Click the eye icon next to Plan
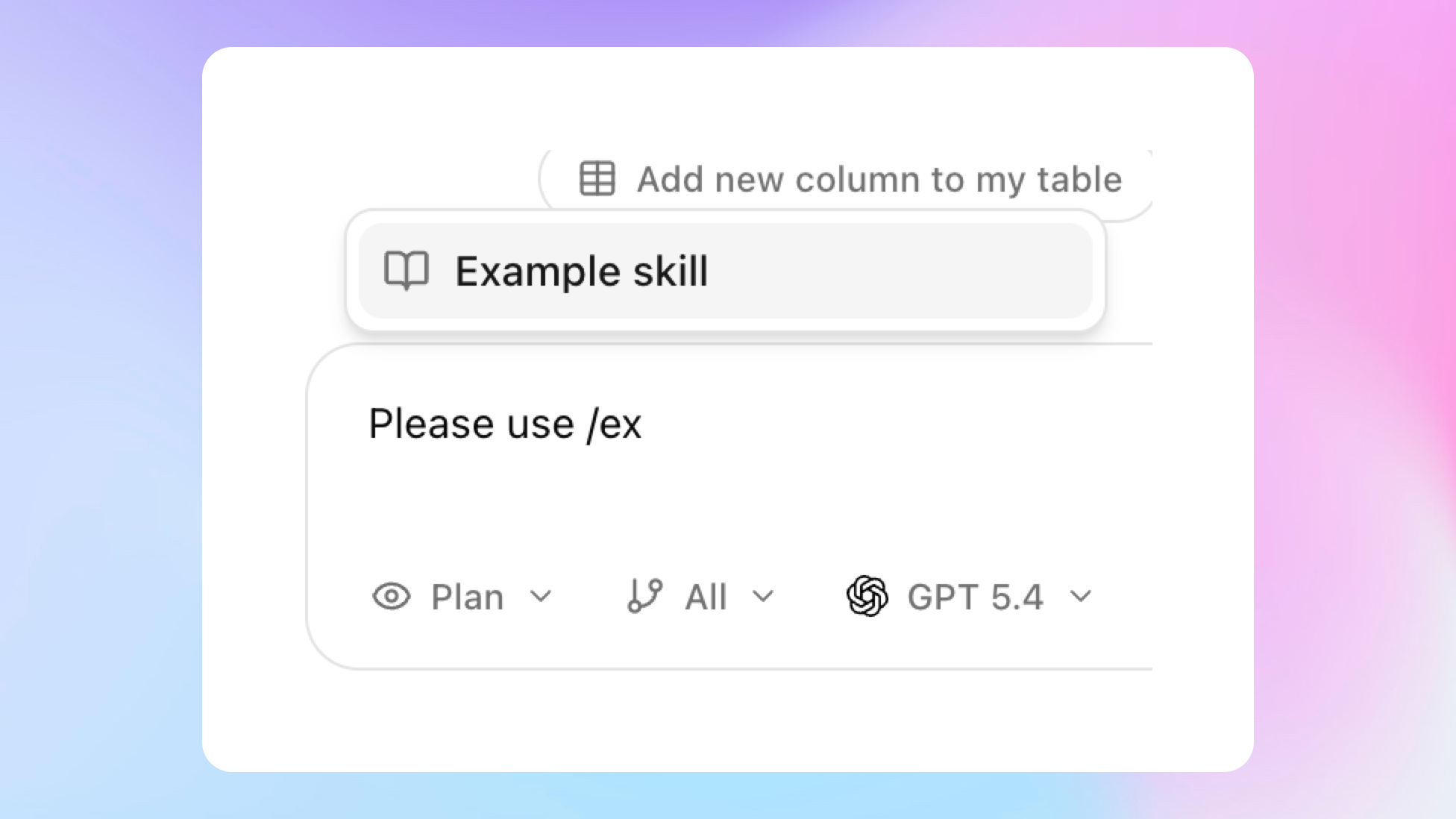This screenshot has width=1456, height=819. click(392, 597)
